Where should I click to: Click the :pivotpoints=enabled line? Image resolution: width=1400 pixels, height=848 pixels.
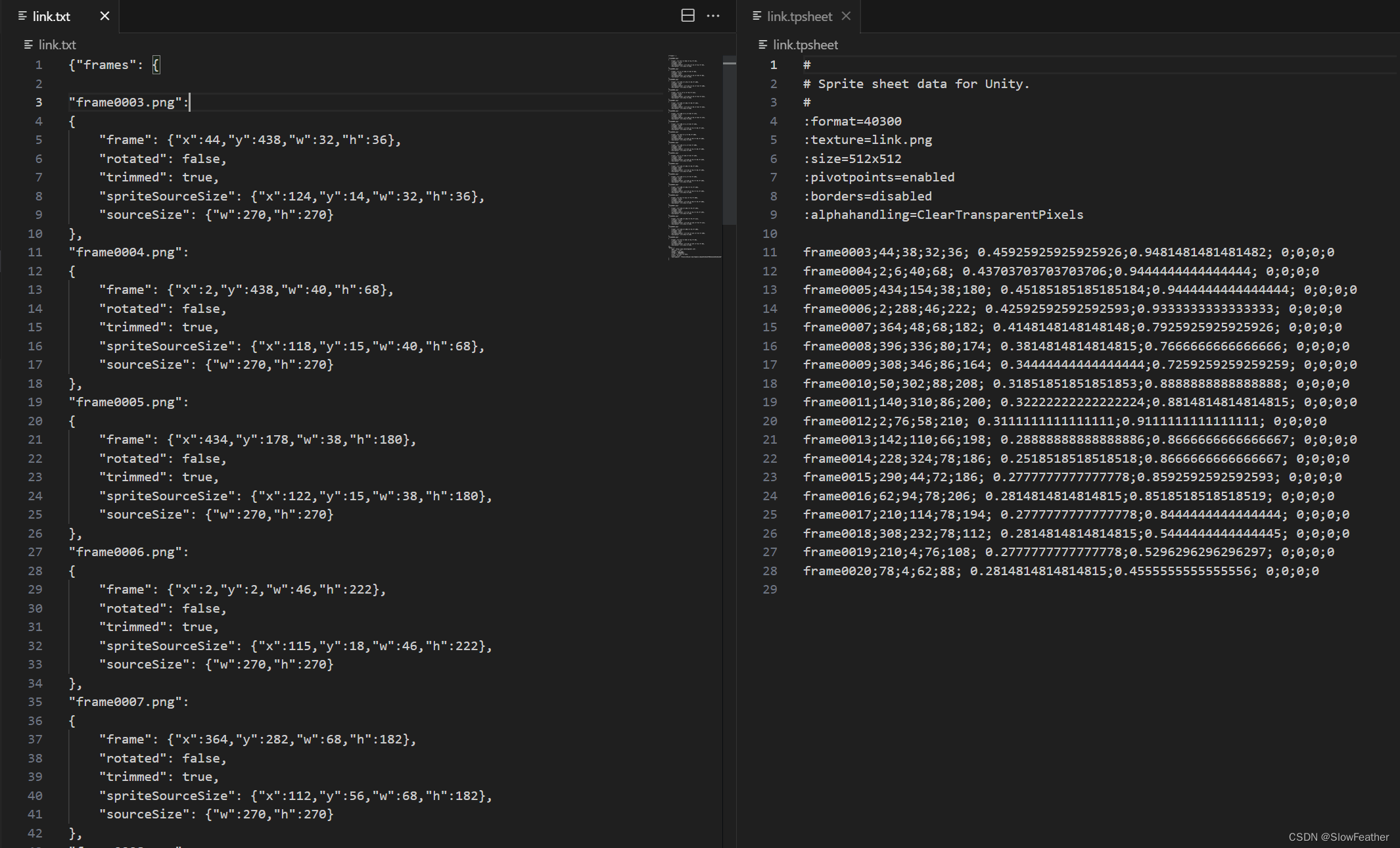[879, 177]
